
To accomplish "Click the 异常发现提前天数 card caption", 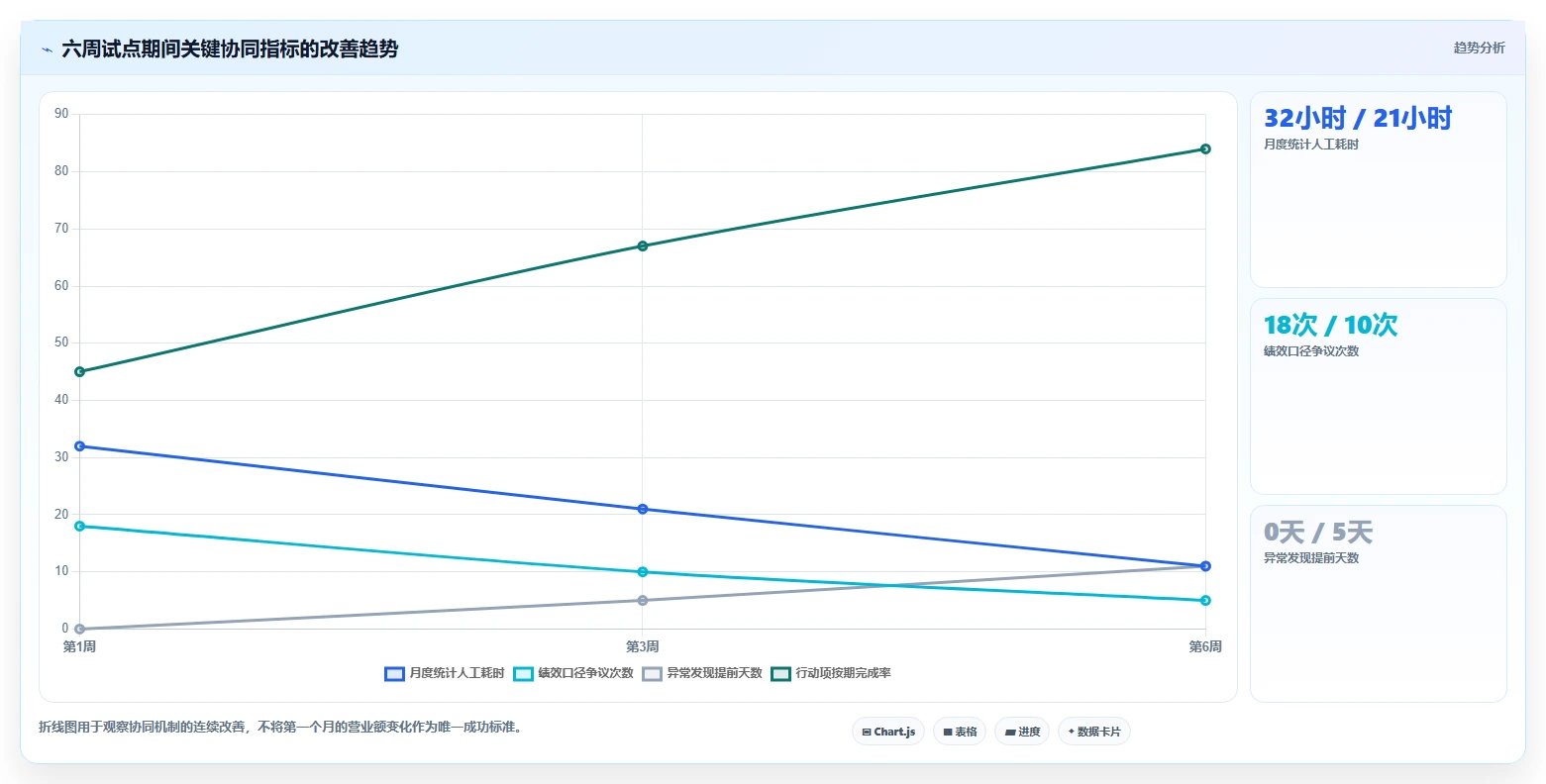I will coord(1311,558).
